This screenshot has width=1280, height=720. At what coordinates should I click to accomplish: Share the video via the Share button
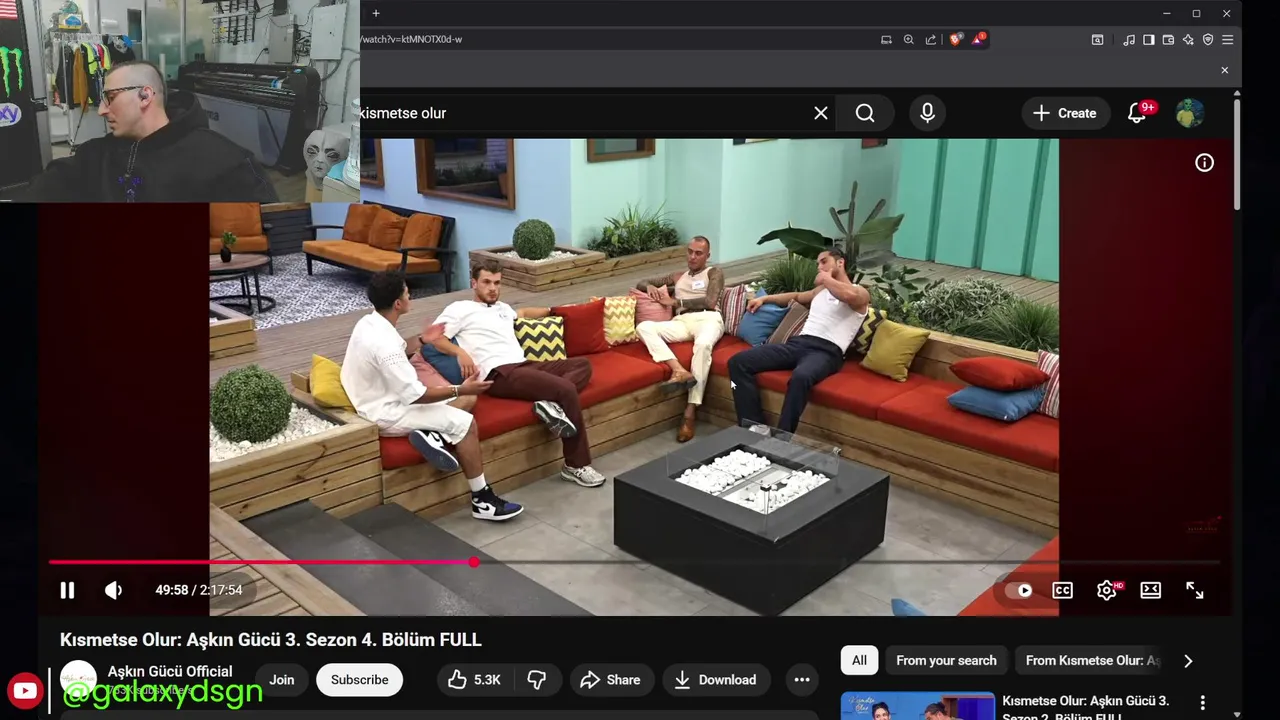(x=610, y=680)
